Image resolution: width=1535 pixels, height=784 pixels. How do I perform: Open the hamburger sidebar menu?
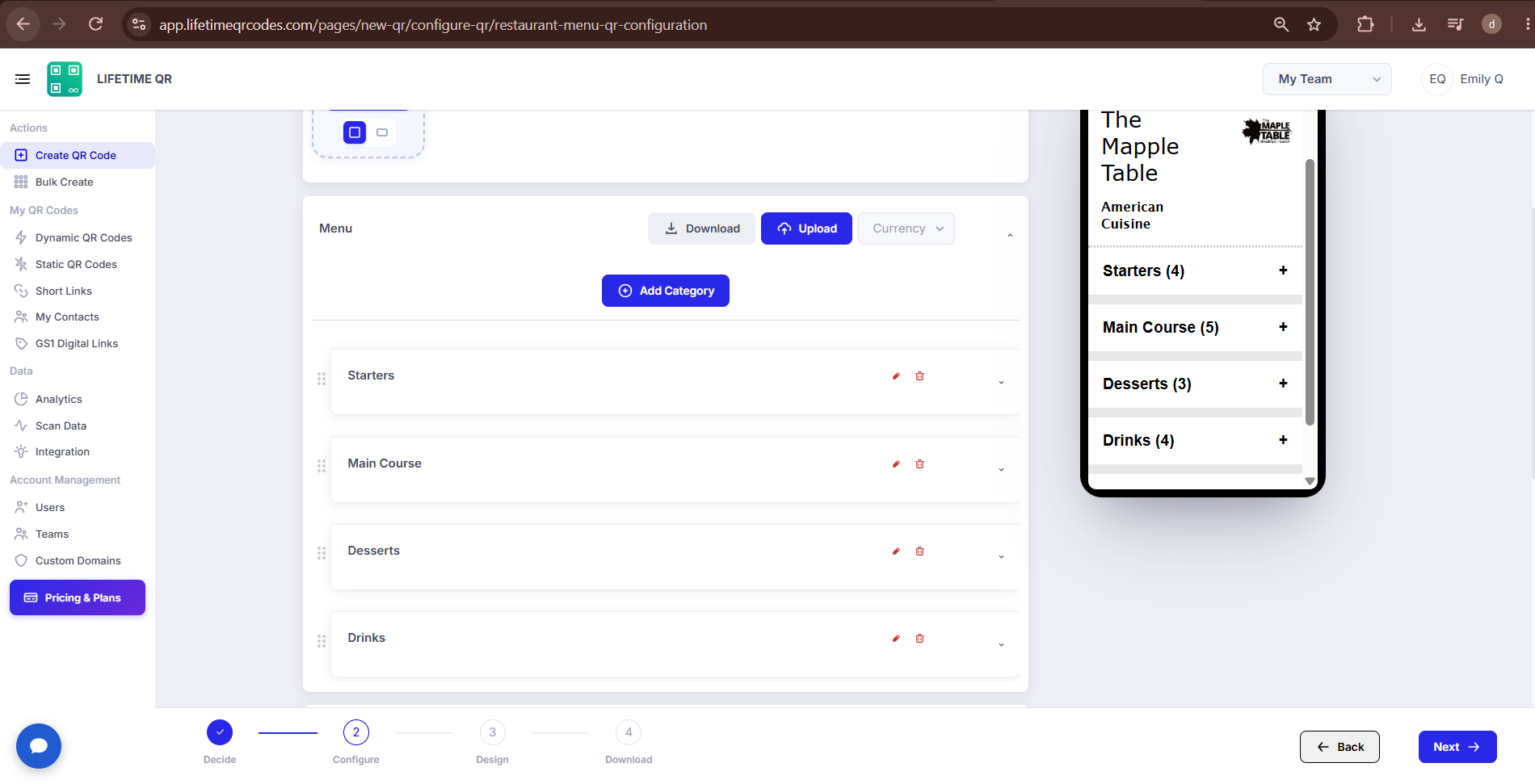(23, 79)
